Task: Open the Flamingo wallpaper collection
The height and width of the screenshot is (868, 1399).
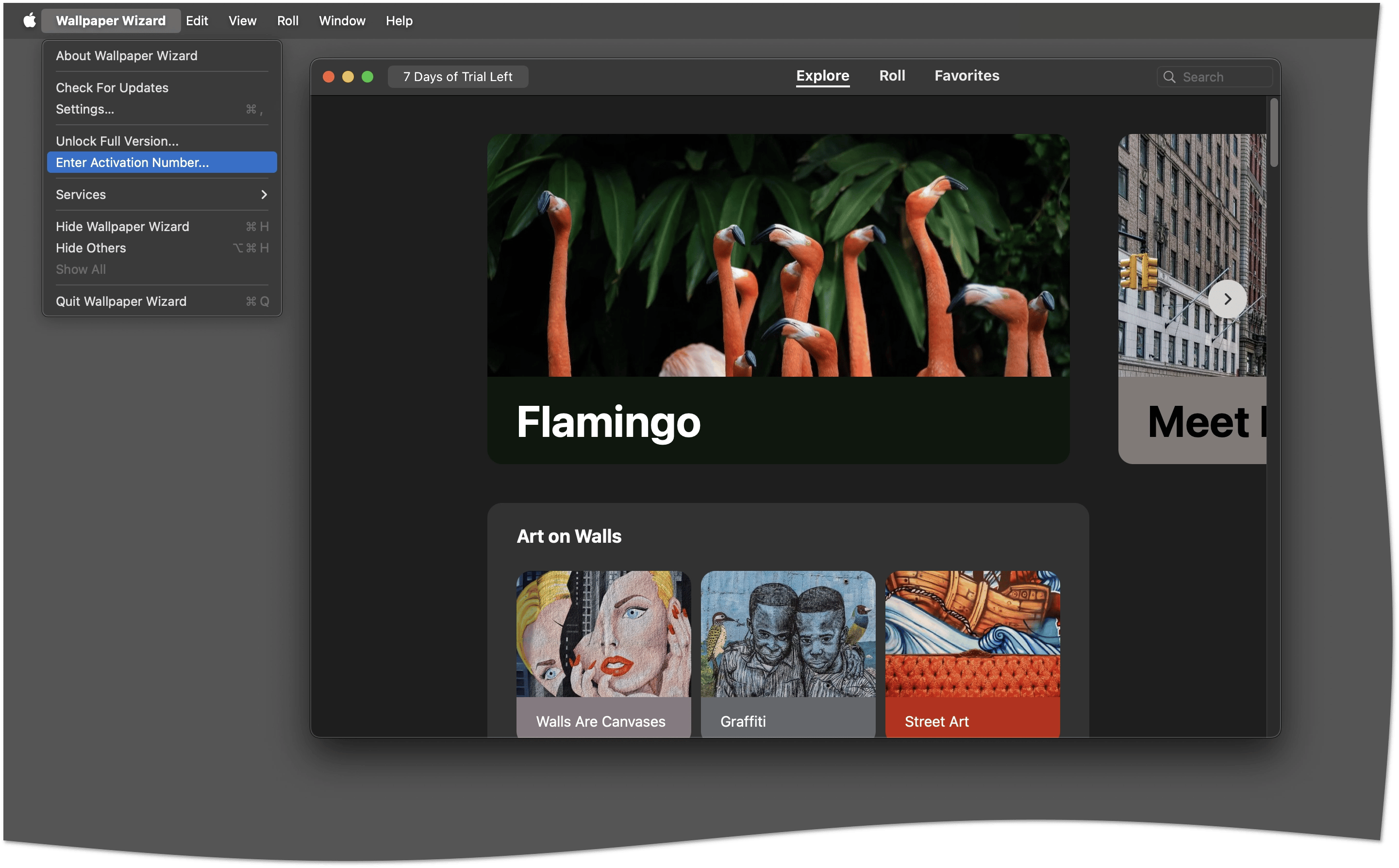Action: tap(778, 299)
